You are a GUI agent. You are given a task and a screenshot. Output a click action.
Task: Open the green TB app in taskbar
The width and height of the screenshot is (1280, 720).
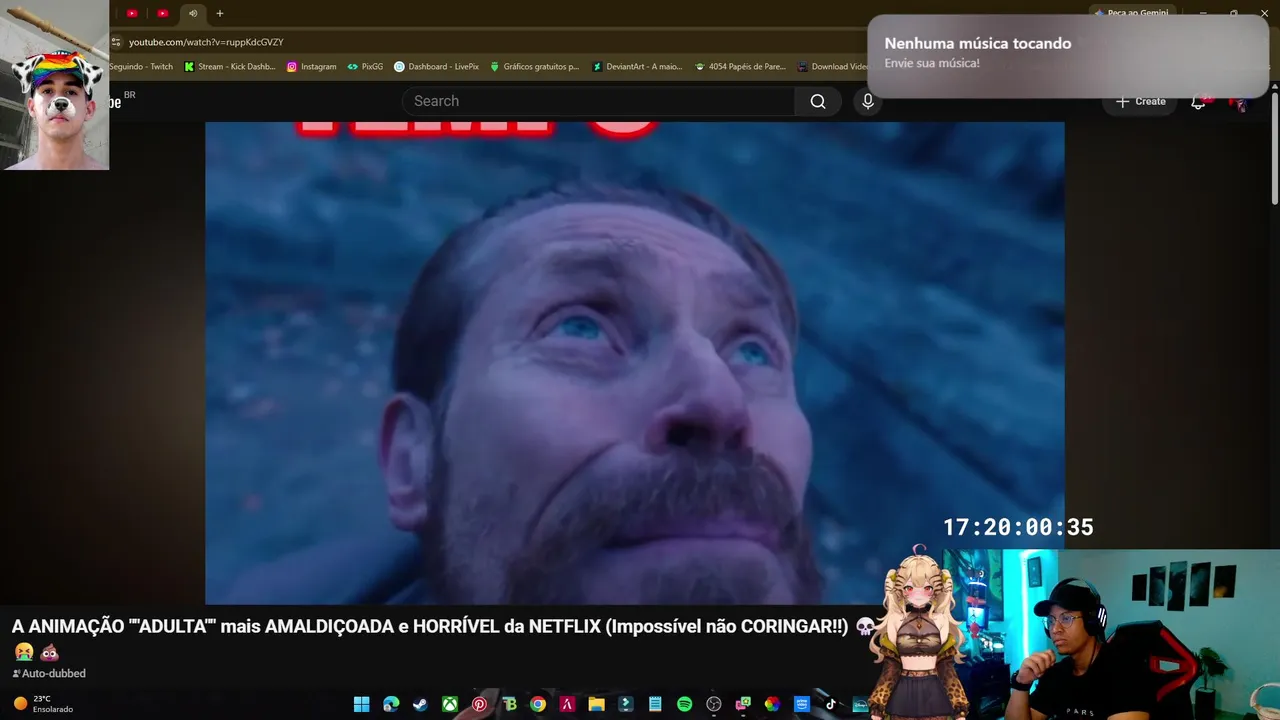coord(509,704)
